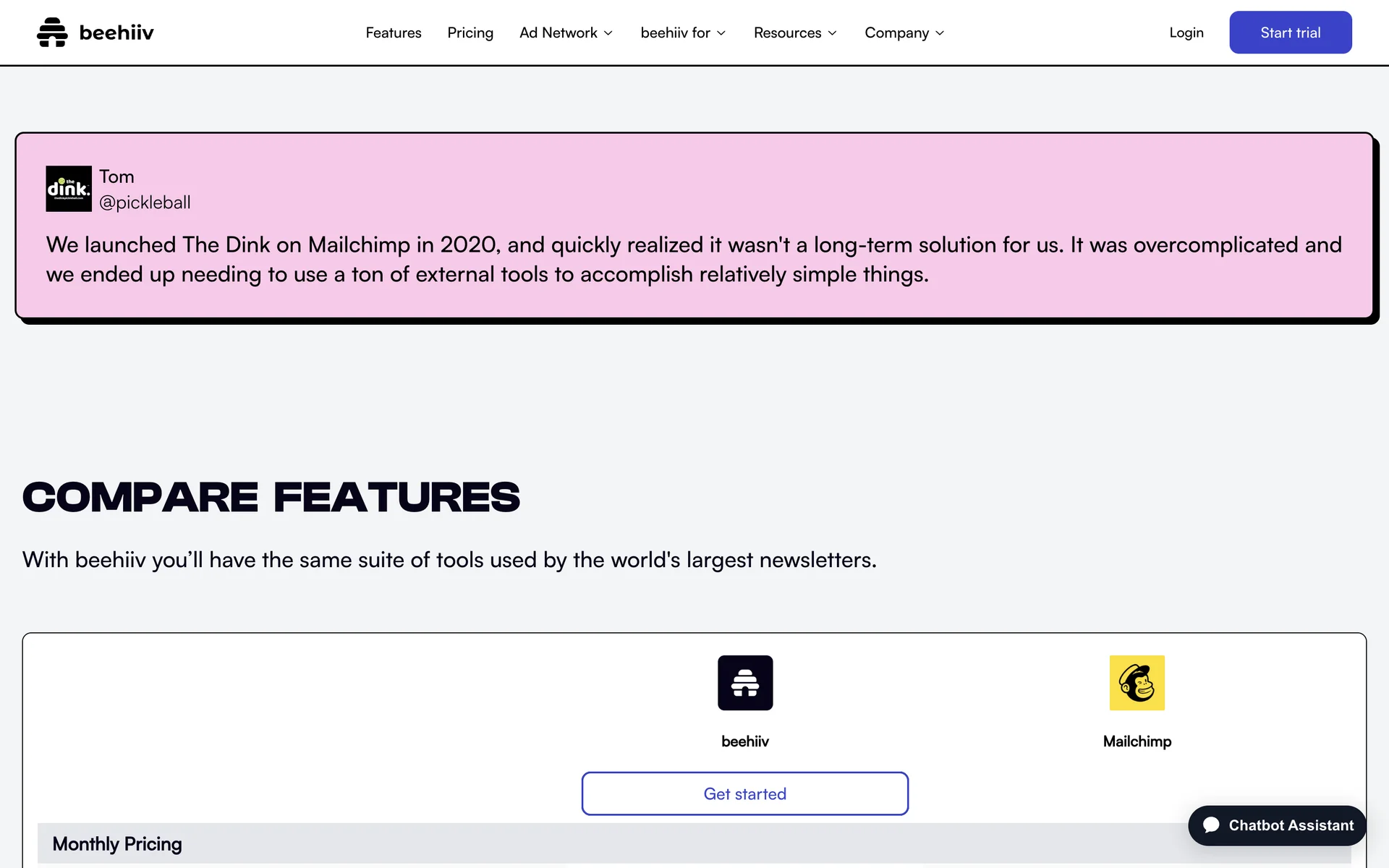Go to the Pricing page

coord(470,33)
